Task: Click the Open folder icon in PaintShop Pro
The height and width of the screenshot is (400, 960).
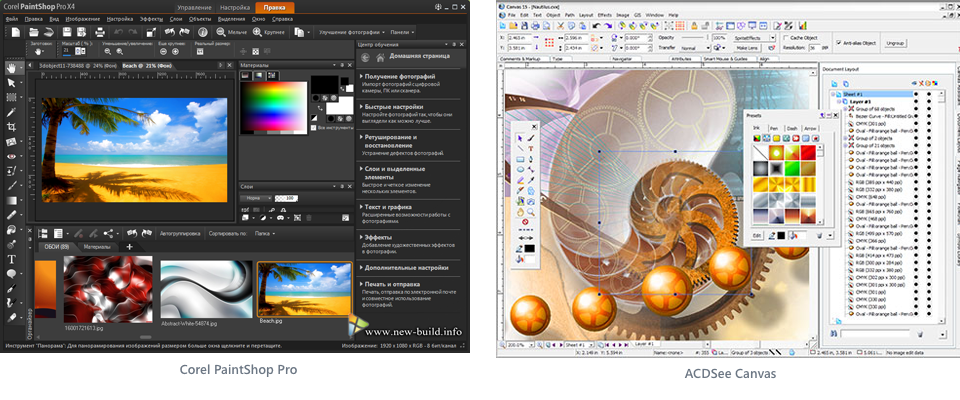Action: [35, 32]
